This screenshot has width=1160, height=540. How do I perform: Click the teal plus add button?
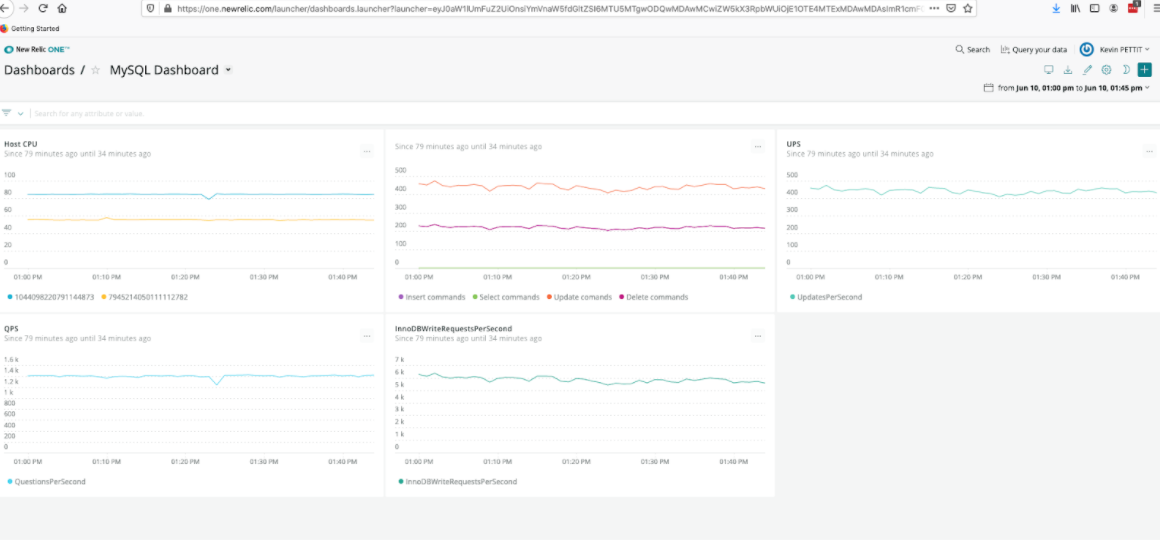pos(1144,70)
